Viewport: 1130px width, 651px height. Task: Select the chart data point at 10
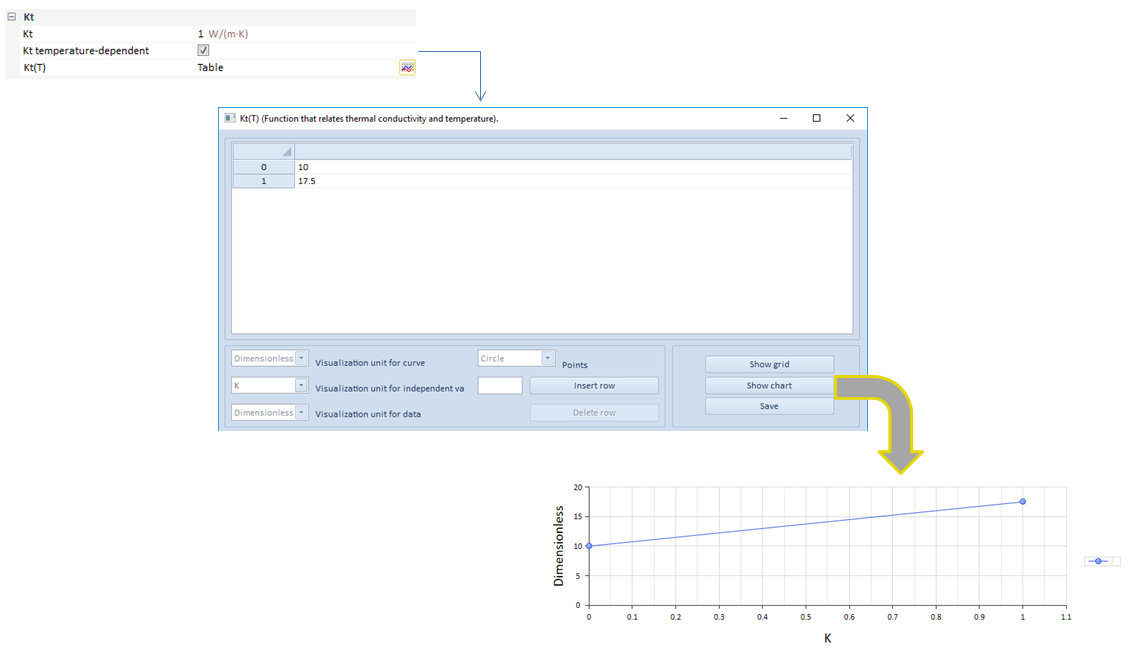(589, 546)
